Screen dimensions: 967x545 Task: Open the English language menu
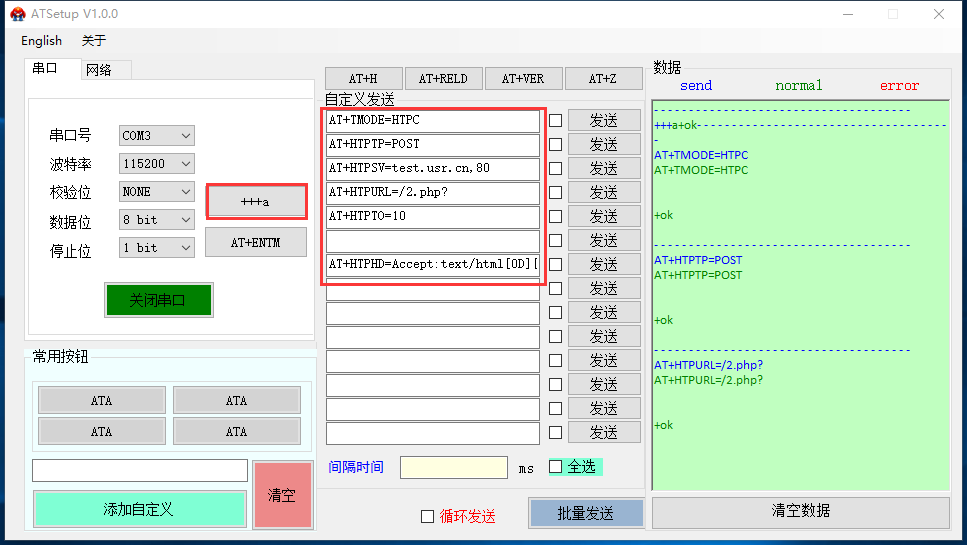[41, 41]
